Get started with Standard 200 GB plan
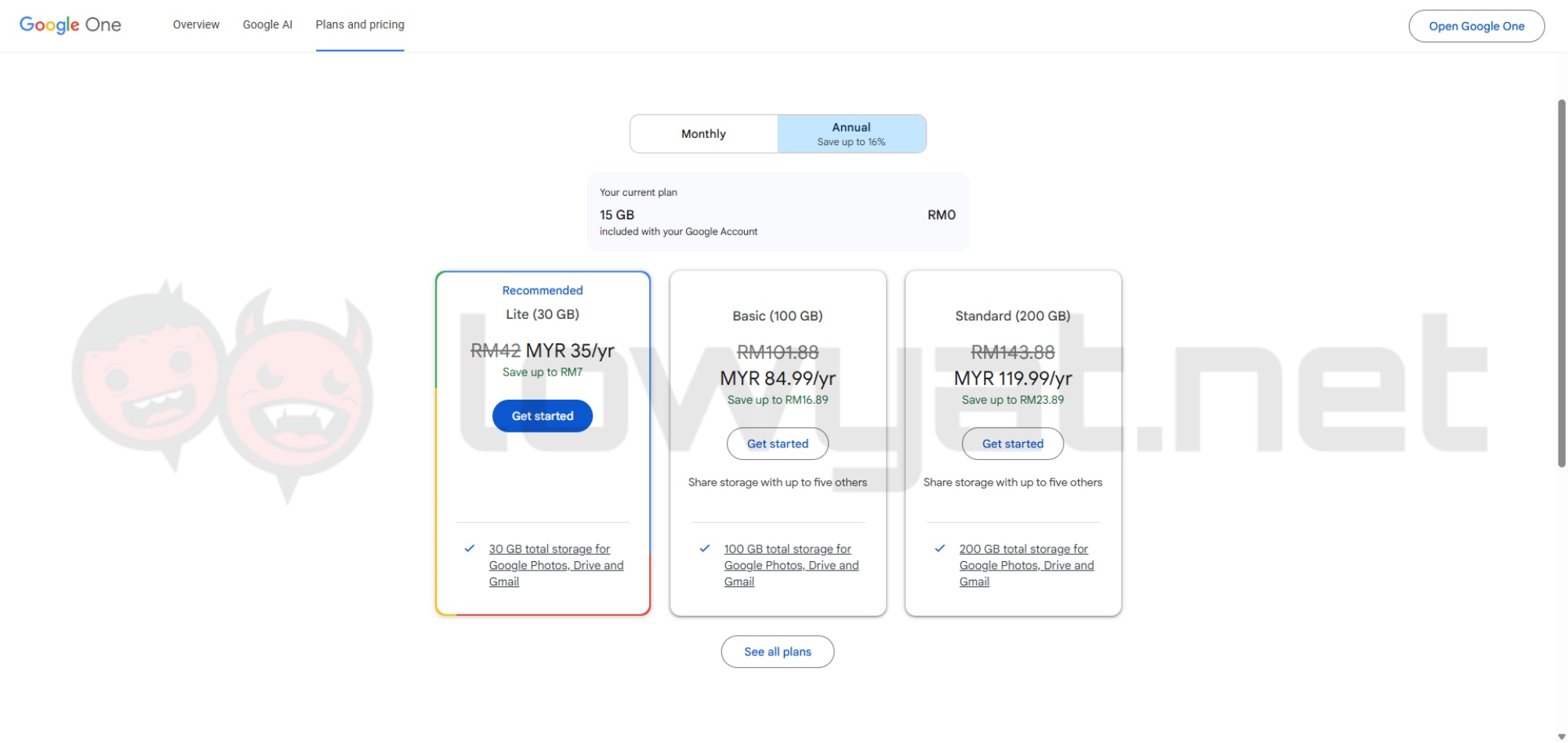This screenshot has width=1568, height=743. point(1012,444)
